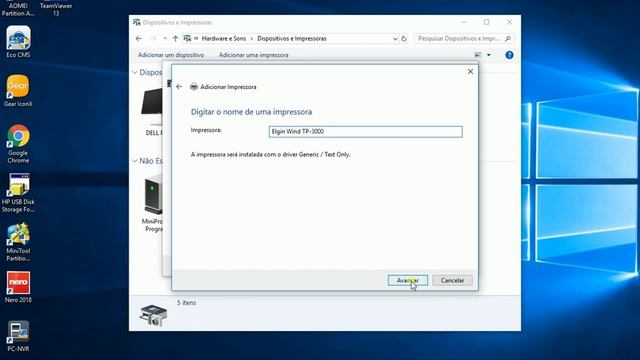The image size is (640, 360).
Task: Click inside the Impressora name field
Action: [365, 131]
